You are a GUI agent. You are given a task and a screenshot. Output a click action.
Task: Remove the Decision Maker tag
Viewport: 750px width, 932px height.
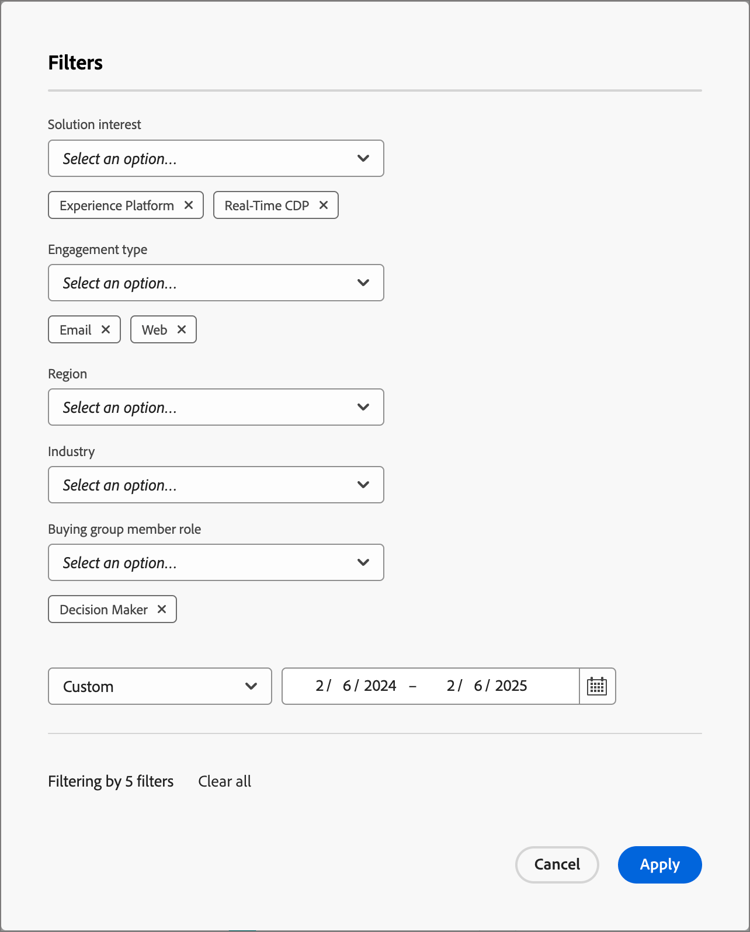[162, 609]
